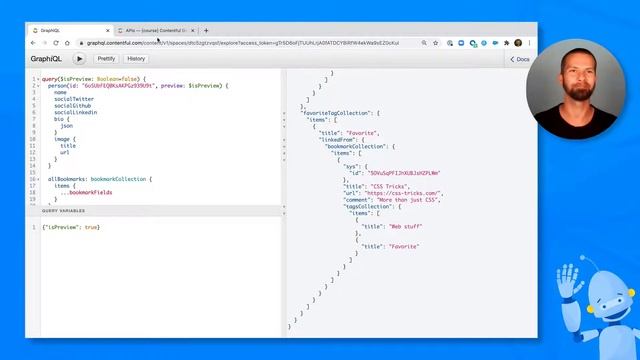The height and width of the screenshot is (360, 640).
Task: Click the json field under bio
Action: point(67,126)
